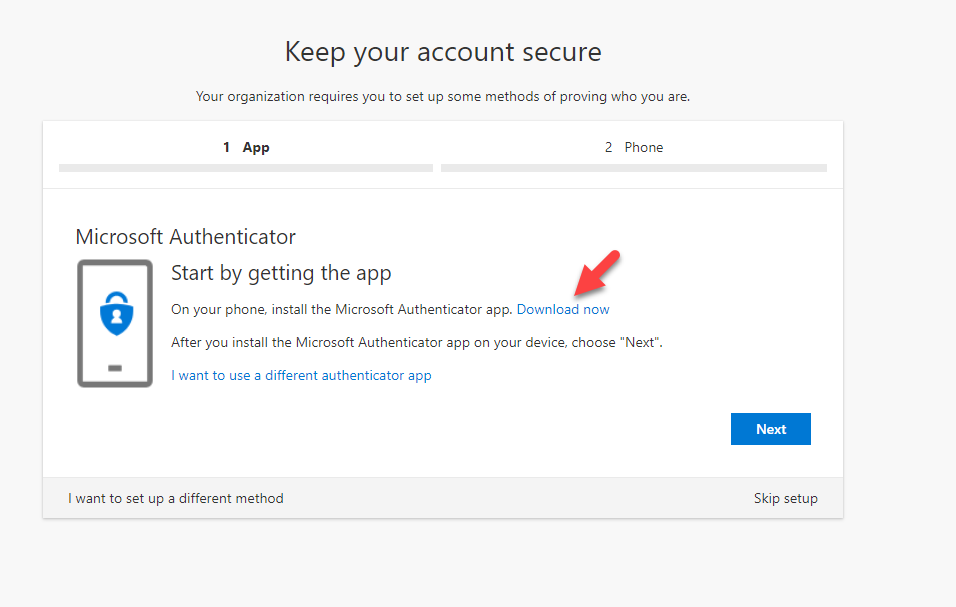Click the 'Keep your account secure' heading

click(x=443, y=52)
